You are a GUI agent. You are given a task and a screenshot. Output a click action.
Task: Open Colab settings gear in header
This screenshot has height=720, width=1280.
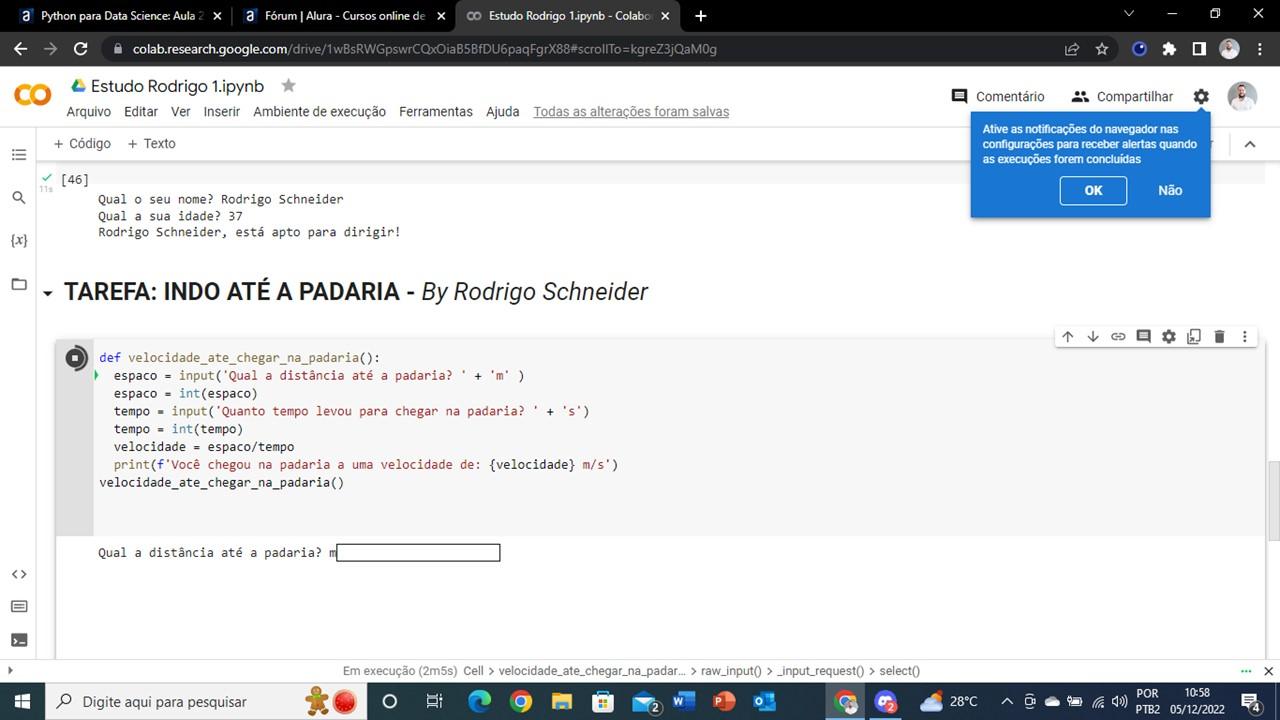(1201, 96)
